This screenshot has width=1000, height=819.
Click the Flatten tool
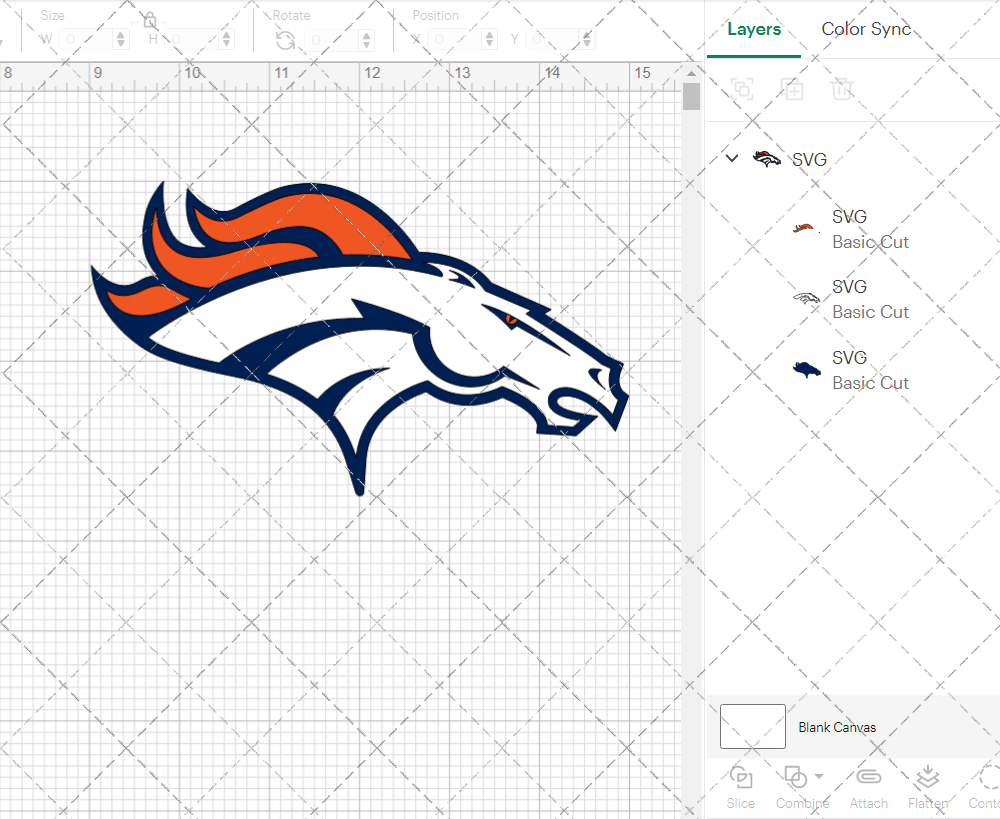tap(928, 787)
